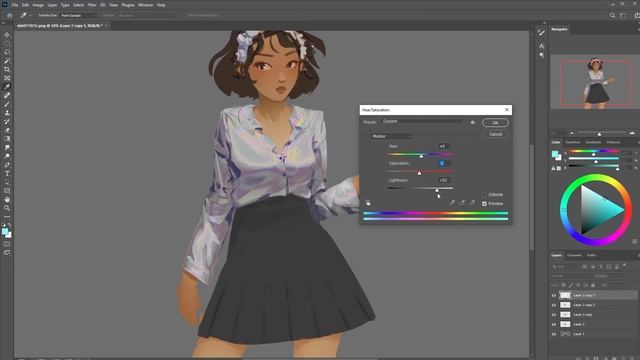Select the History Brush tool
The image size is (640, 360).
click(x=7, y=122)
